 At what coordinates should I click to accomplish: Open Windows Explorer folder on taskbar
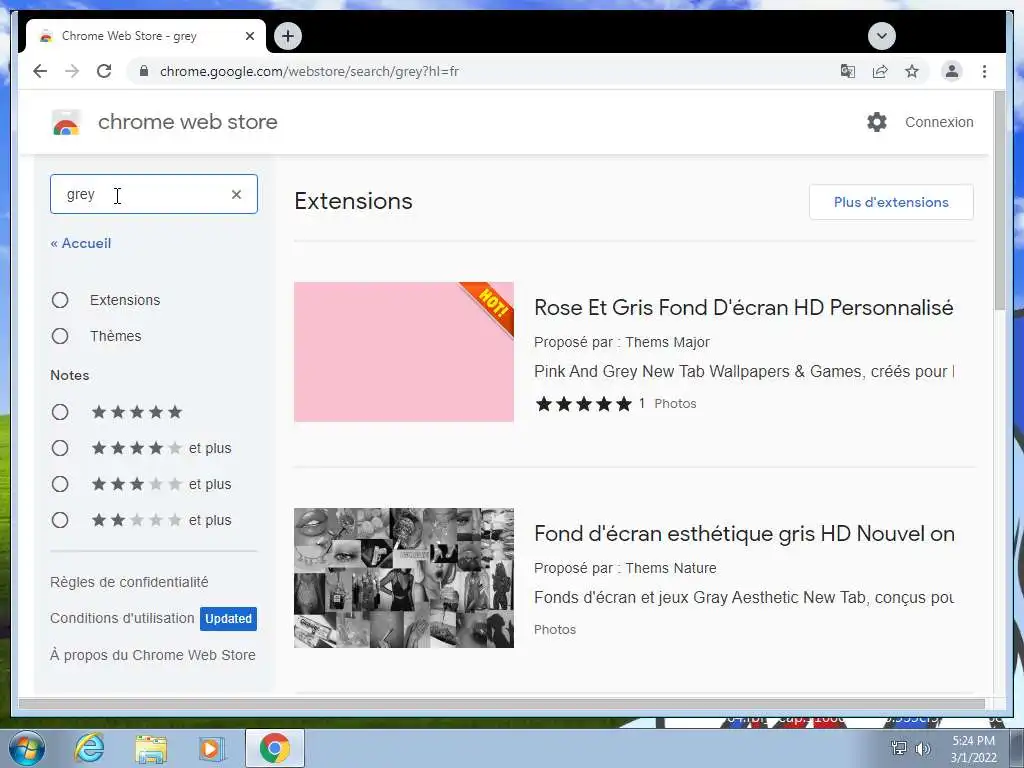(151, 749)
